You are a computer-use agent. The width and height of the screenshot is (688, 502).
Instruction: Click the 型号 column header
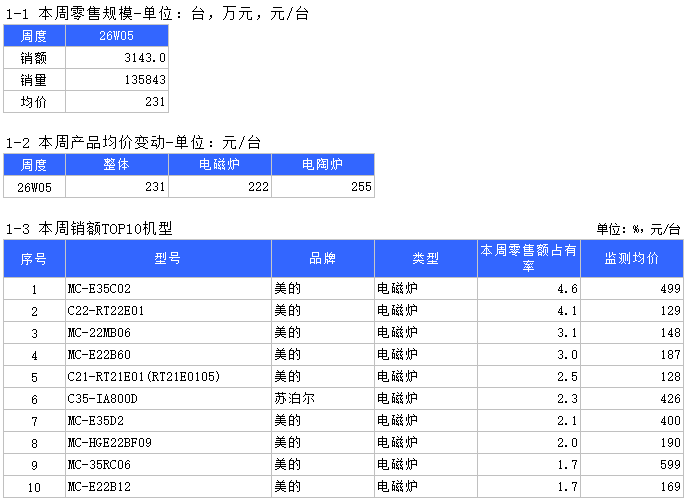168,258
